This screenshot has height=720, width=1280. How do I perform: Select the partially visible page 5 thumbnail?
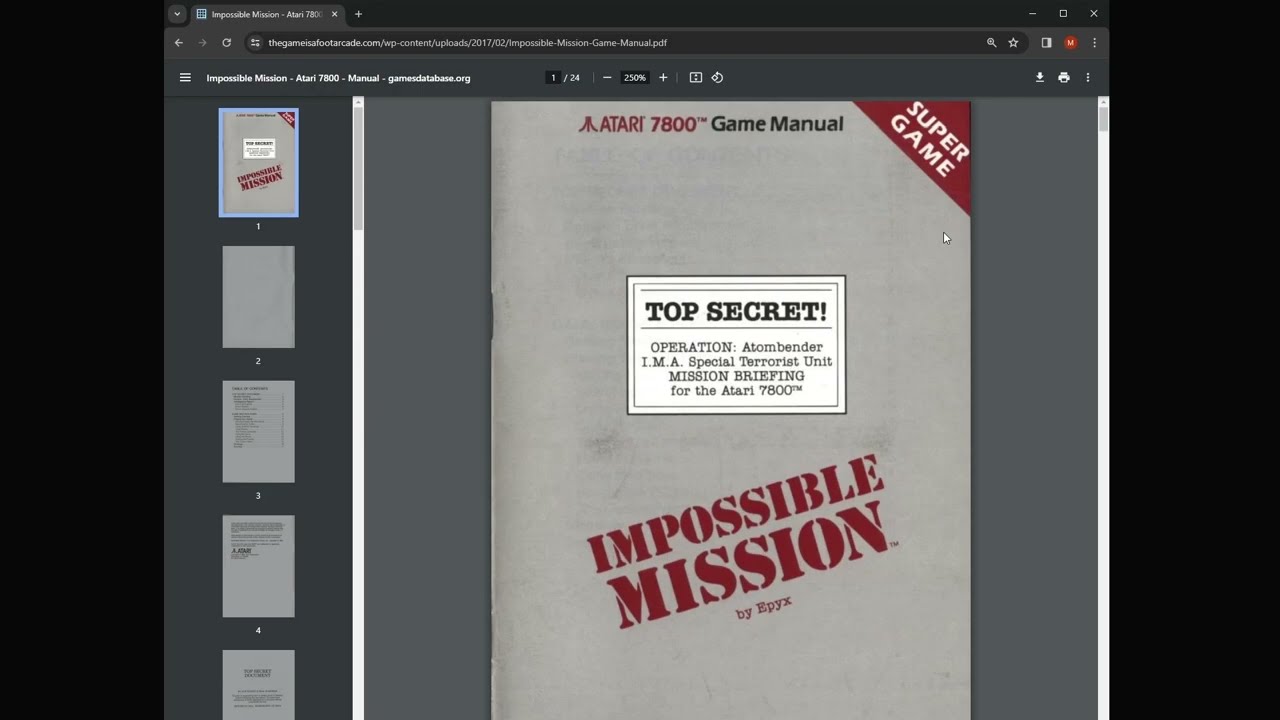click(259, 685)
